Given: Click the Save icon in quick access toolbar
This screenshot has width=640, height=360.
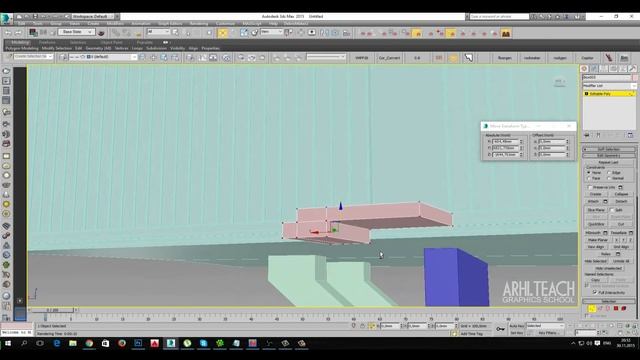Looking at the screenshot, I should pos(35,16).
